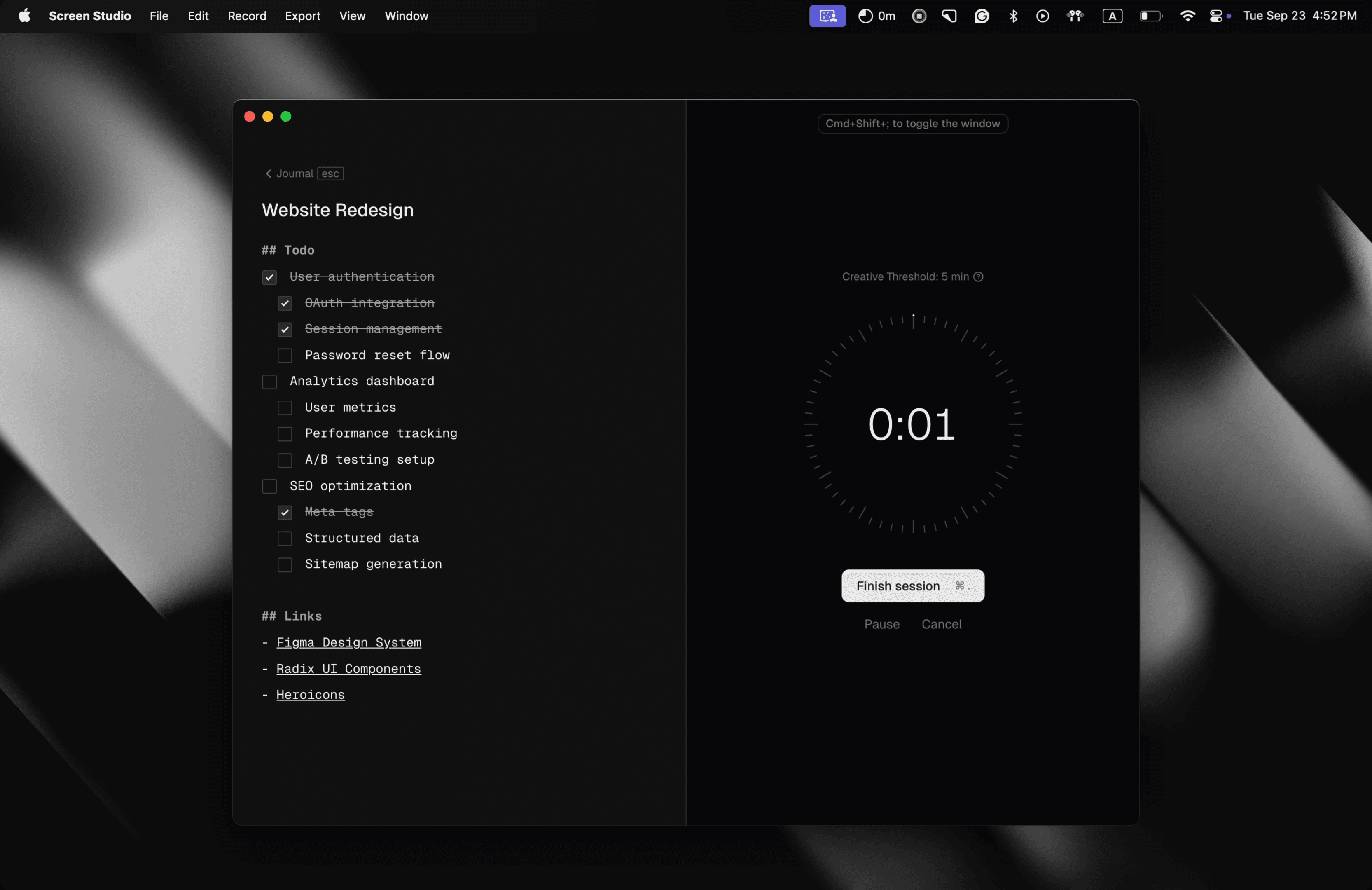This screenshot has height=890, width=1372.
Task: Check the Structured data checkbox
Action: pos(285,539)
